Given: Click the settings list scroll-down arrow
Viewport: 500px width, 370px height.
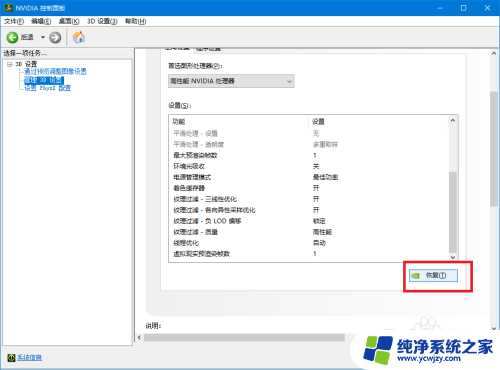Looking at the screenshot, I should tap(453, 257).
